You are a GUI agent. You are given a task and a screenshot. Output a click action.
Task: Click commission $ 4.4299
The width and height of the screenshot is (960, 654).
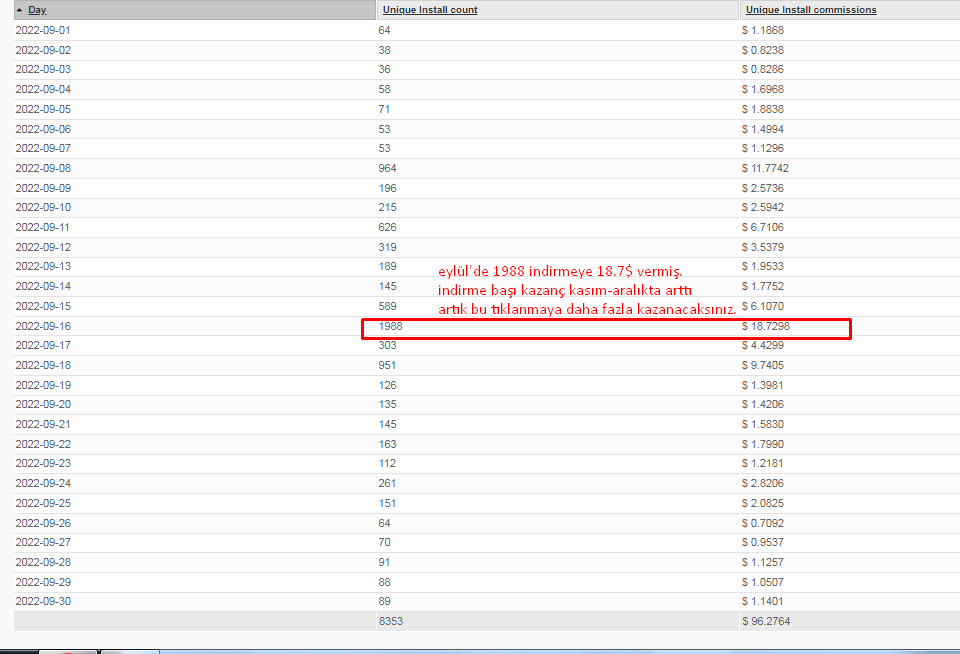762,345
